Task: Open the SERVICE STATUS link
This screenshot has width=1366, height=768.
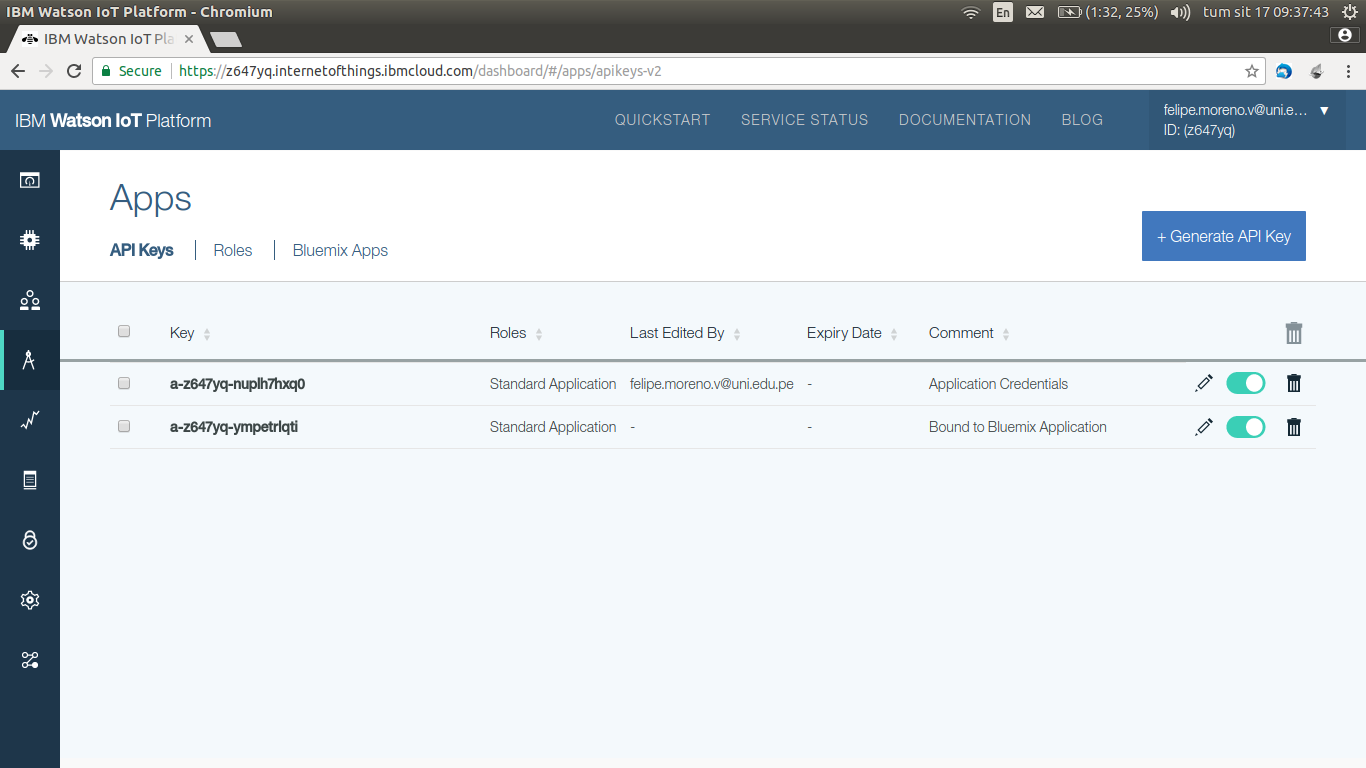Action: pos(805,120)
